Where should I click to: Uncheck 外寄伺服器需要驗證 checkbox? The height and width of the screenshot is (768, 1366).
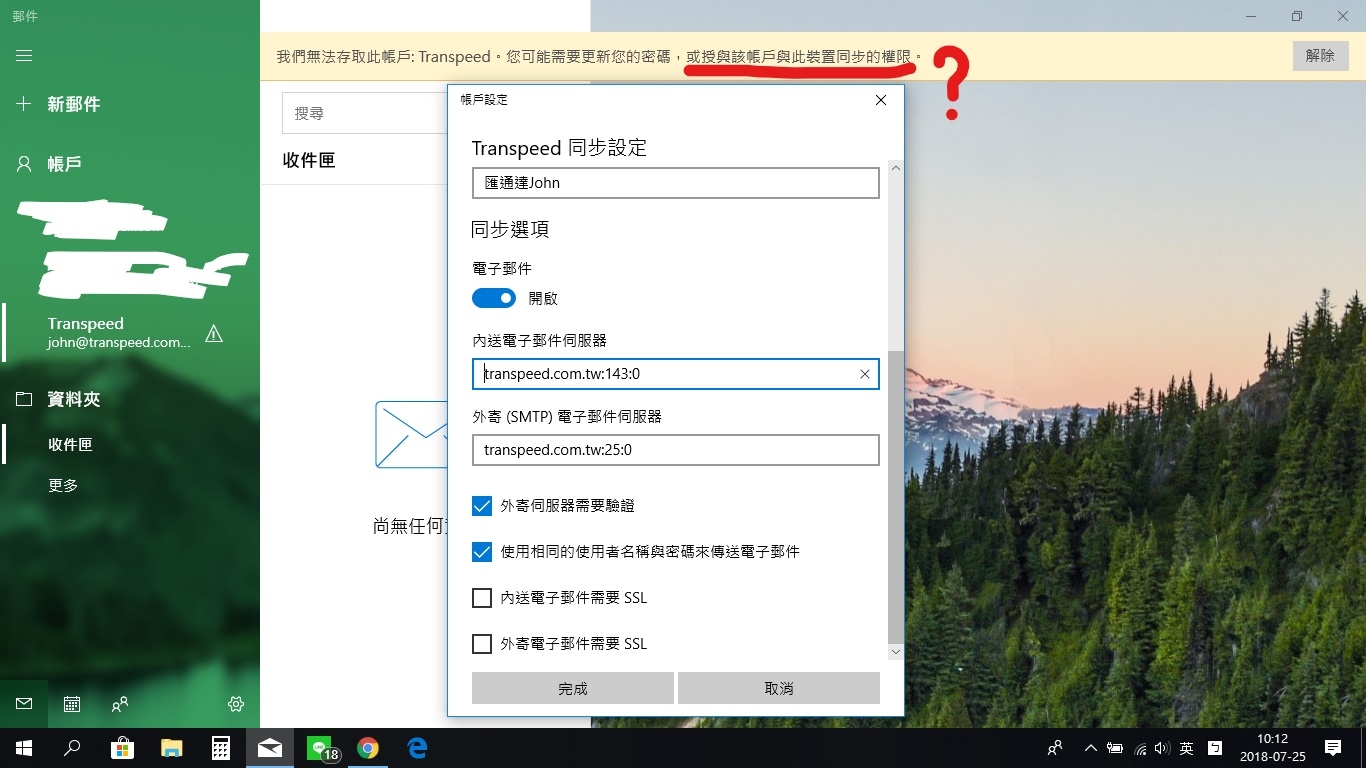point(482,506)
